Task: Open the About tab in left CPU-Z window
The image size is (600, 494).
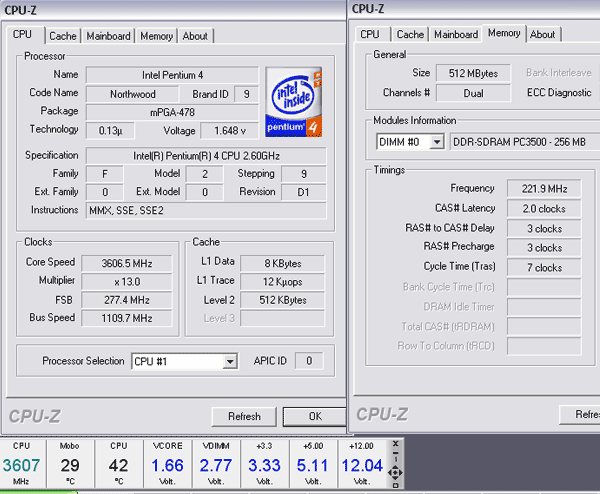Action: tap(195, 36)
